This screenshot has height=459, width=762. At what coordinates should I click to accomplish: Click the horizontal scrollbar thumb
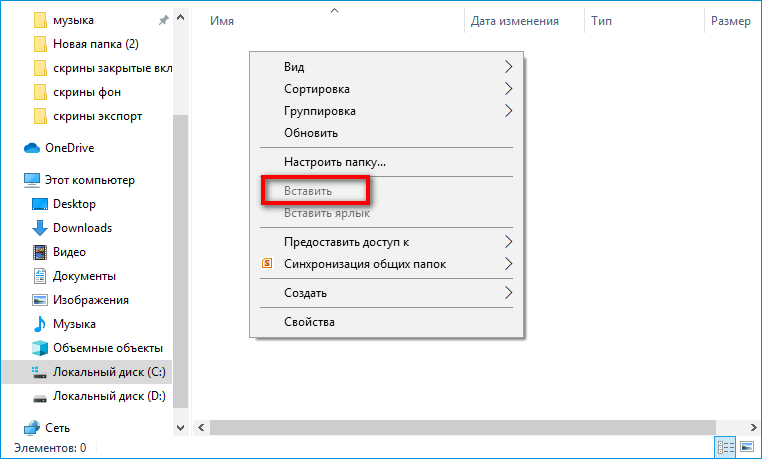click(x=463, y=427)
